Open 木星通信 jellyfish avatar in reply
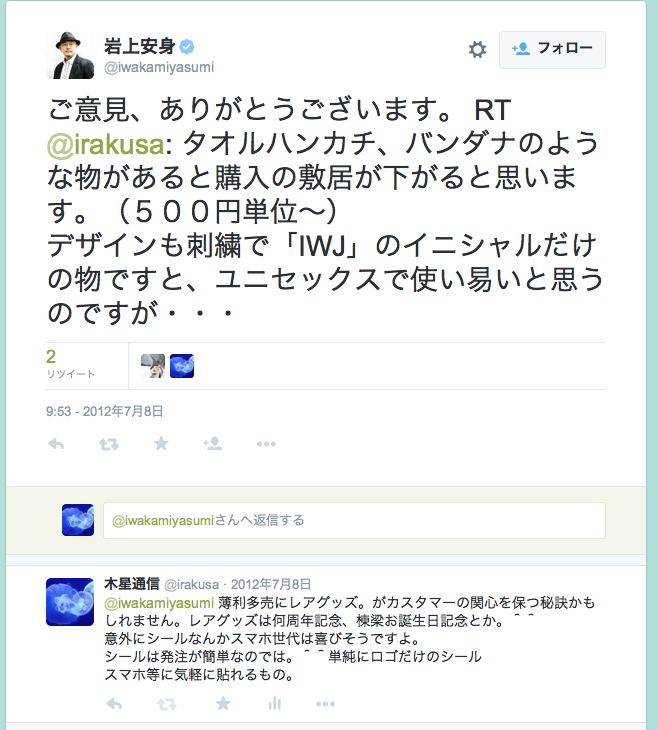 click(70, 602)
